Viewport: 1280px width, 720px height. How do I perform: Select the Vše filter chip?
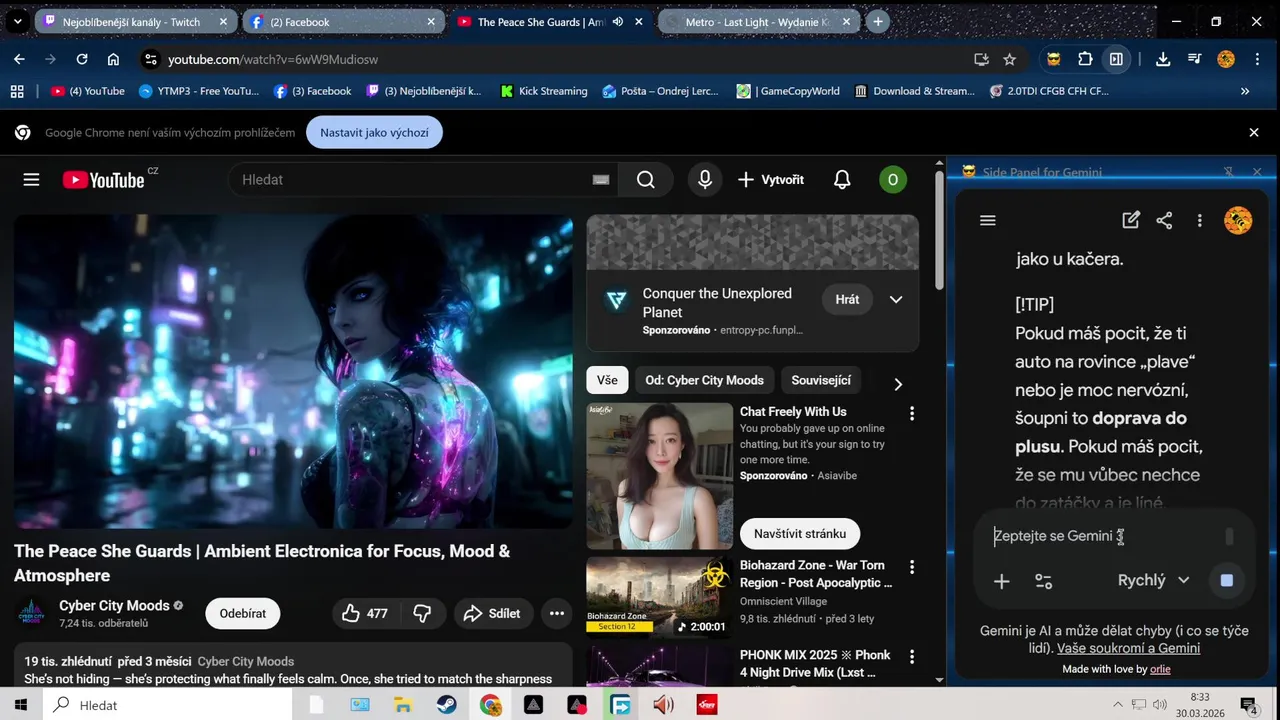point(607,380)
